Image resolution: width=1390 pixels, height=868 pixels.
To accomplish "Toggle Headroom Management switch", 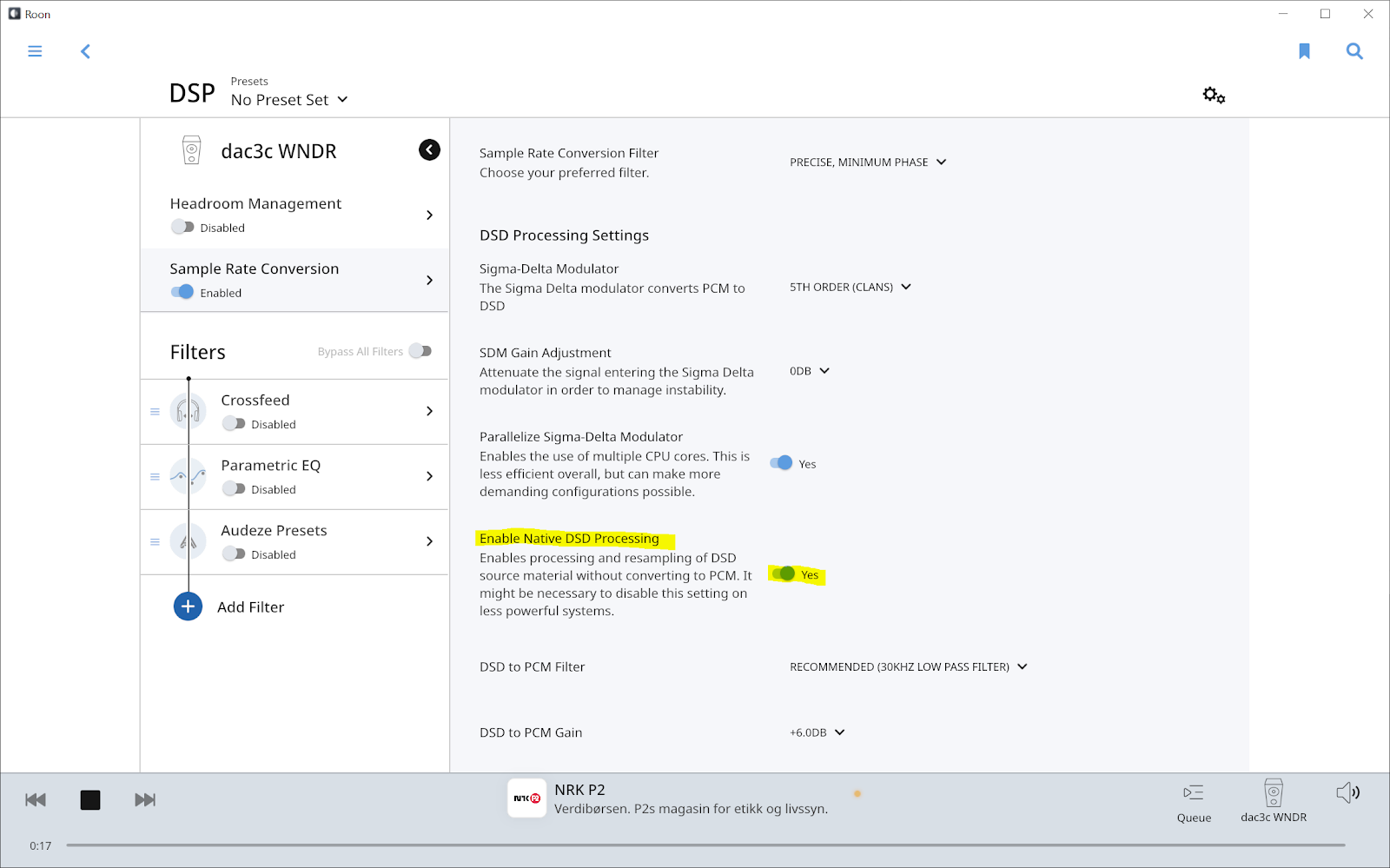I will [x=182, y=227].
